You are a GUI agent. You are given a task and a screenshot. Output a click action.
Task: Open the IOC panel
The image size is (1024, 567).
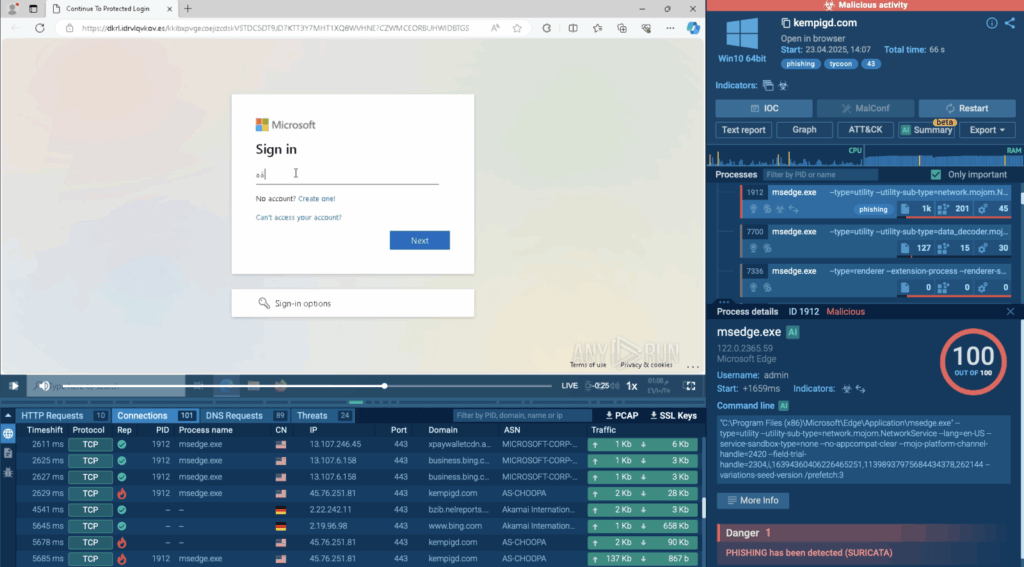(x=764, y=108)
